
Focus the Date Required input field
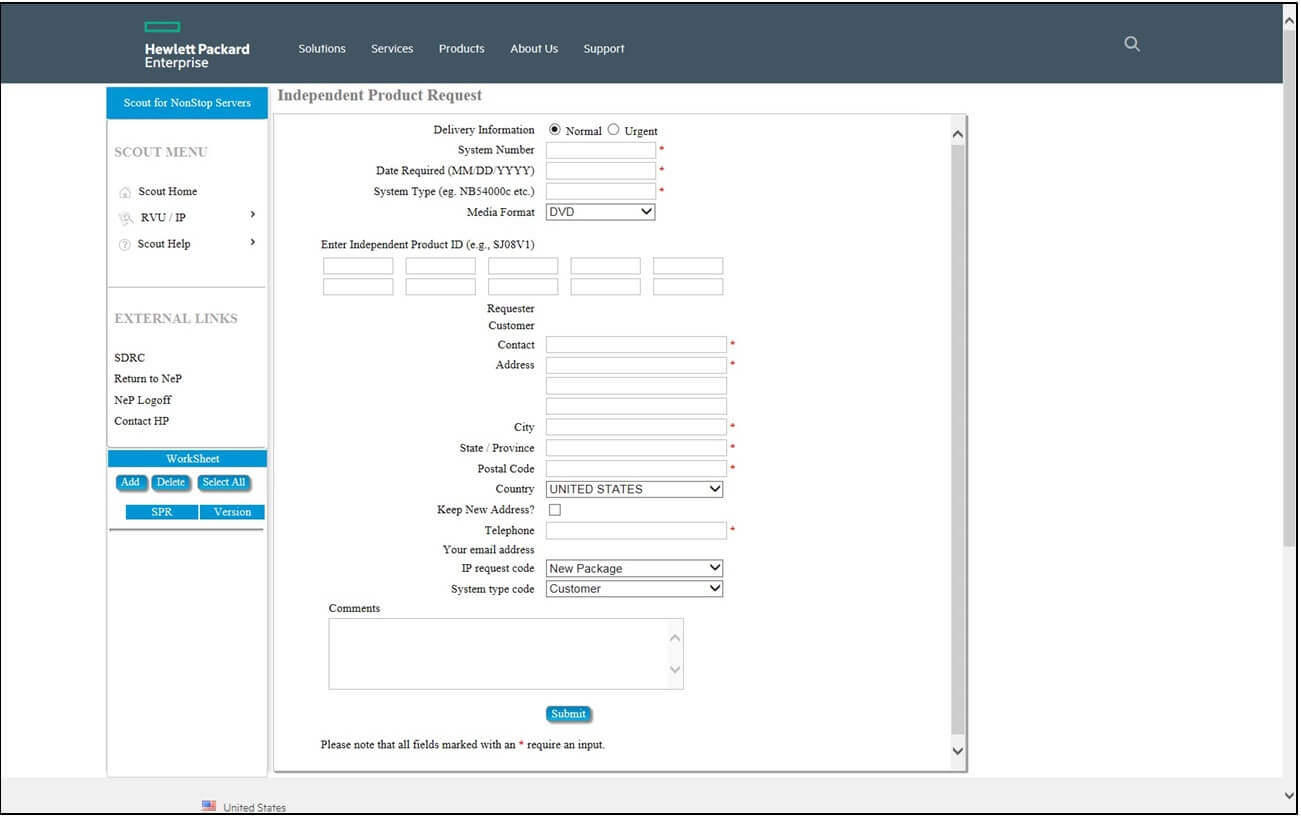[x=601, y=171]
